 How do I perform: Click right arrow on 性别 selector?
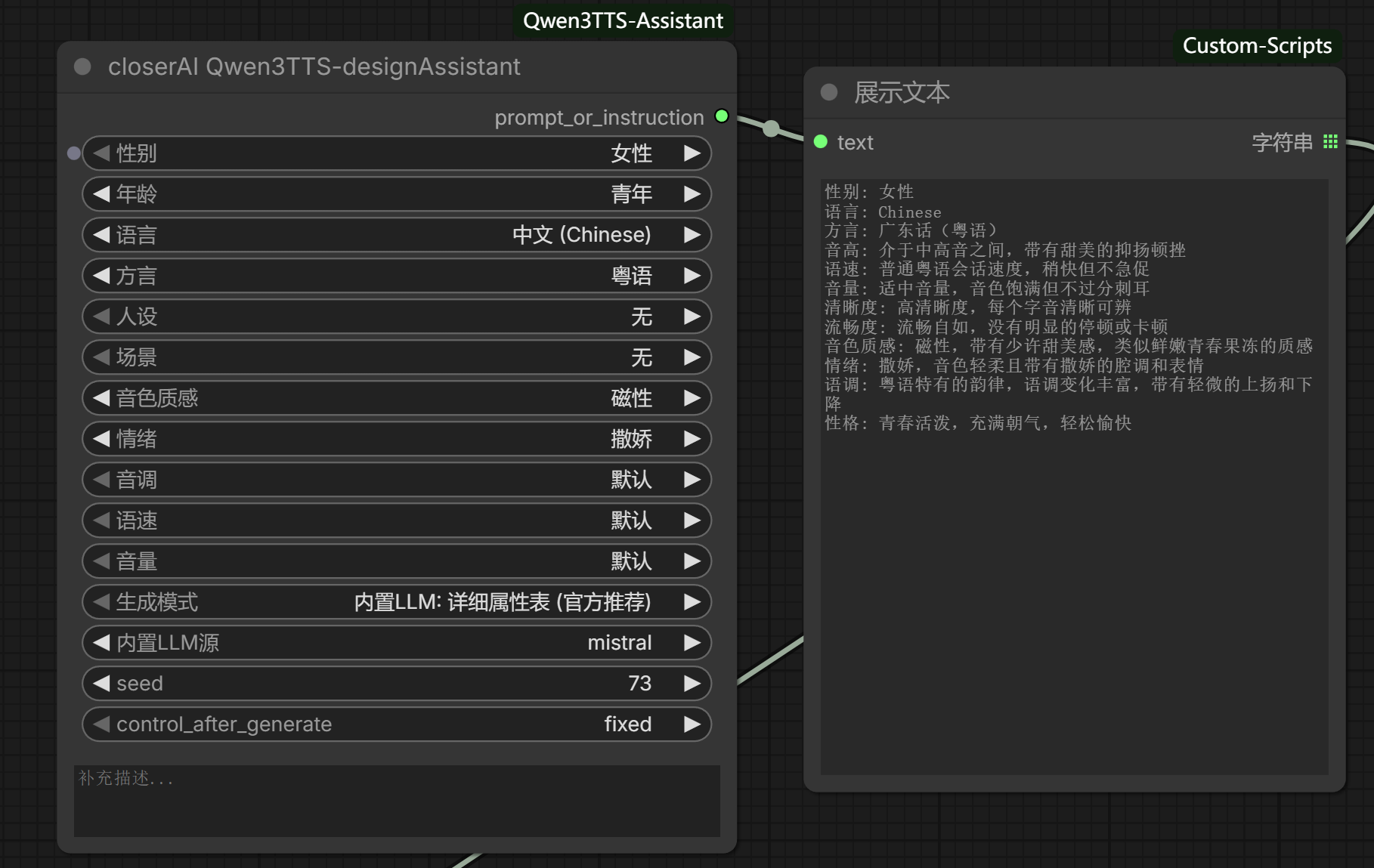point(692,153)
